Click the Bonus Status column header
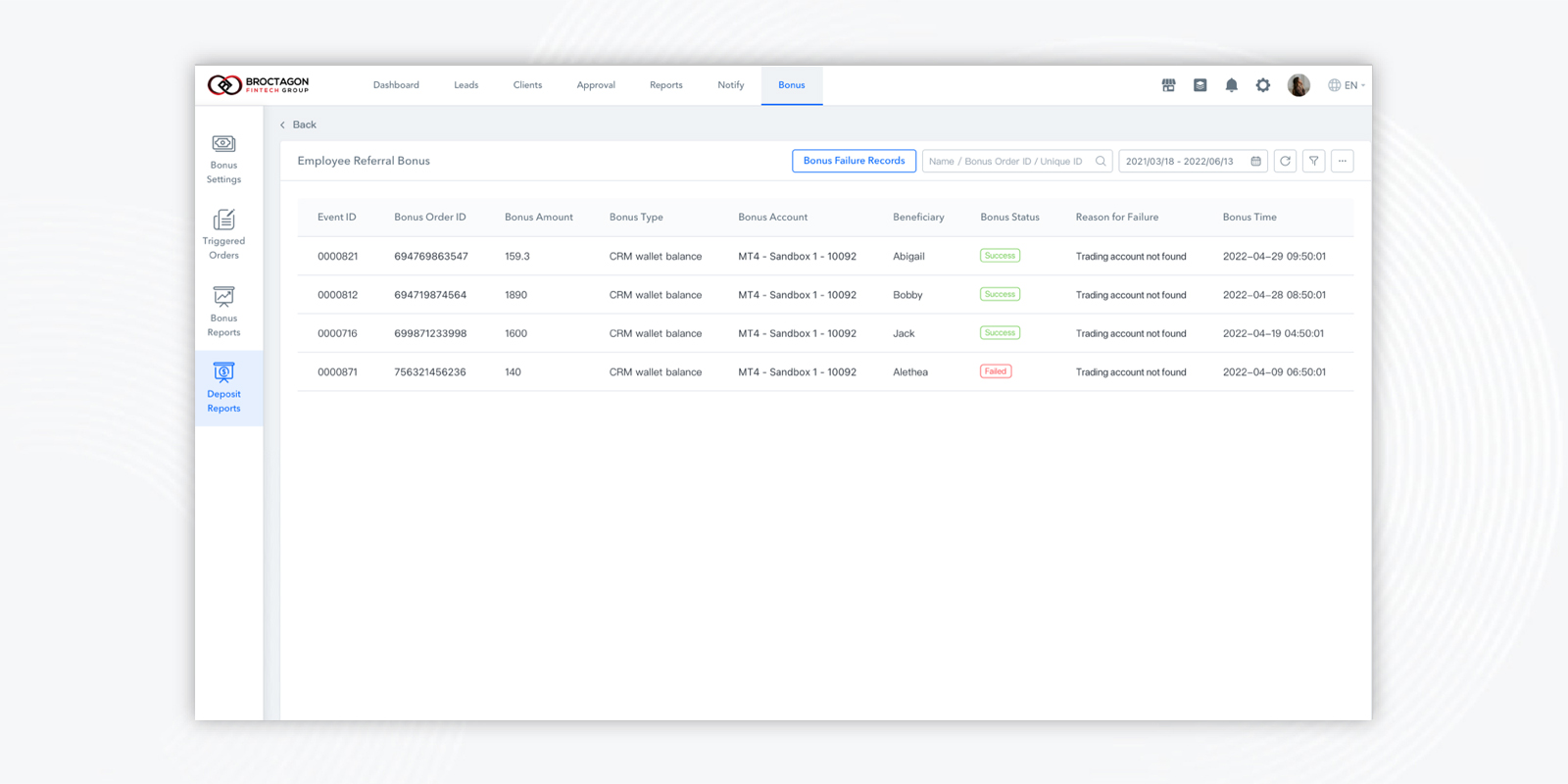The width and height of the screenshot is (1568, 784). tap(1010, 218)
